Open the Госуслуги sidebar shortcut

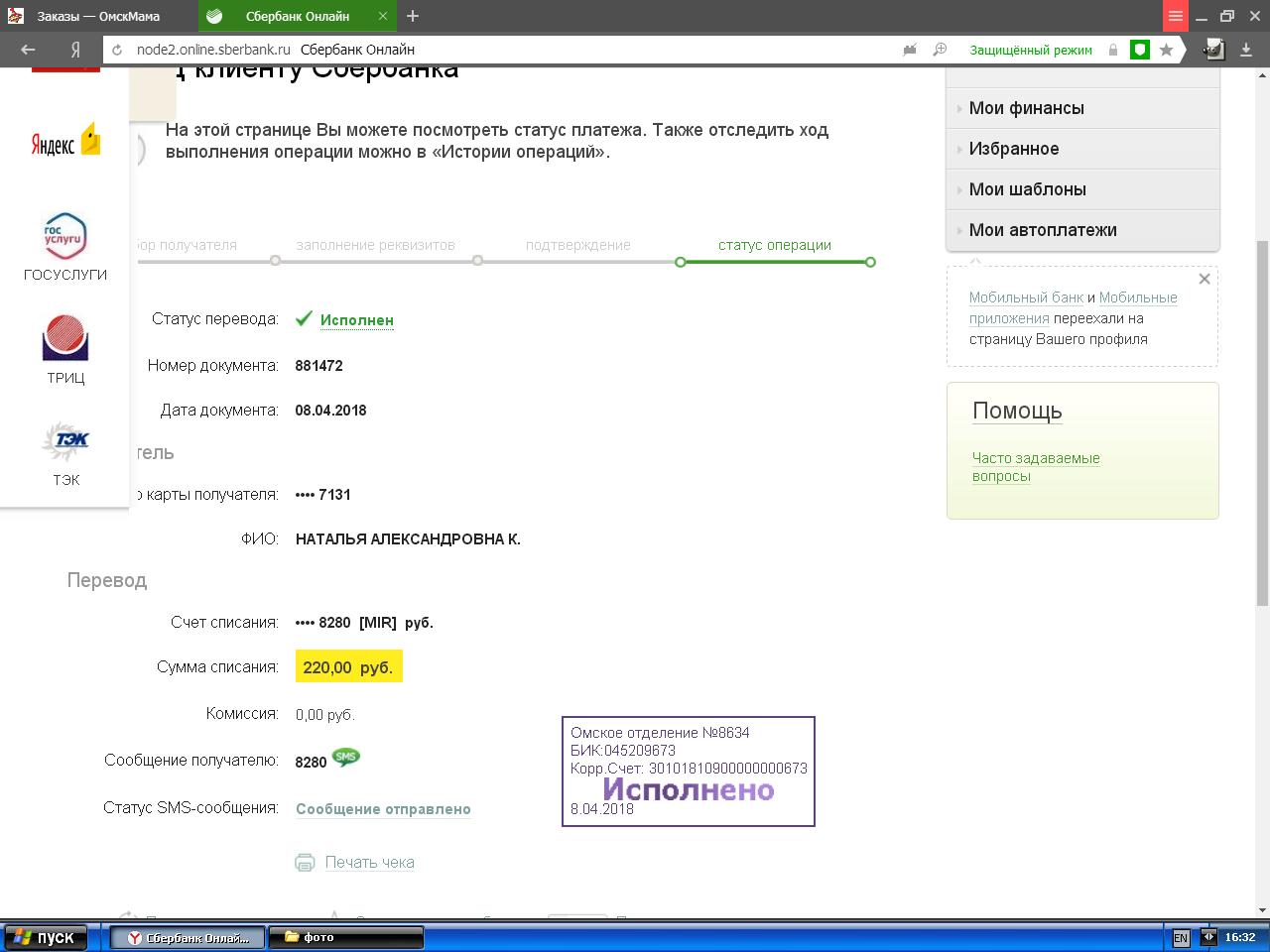click(x=65, y=247)
